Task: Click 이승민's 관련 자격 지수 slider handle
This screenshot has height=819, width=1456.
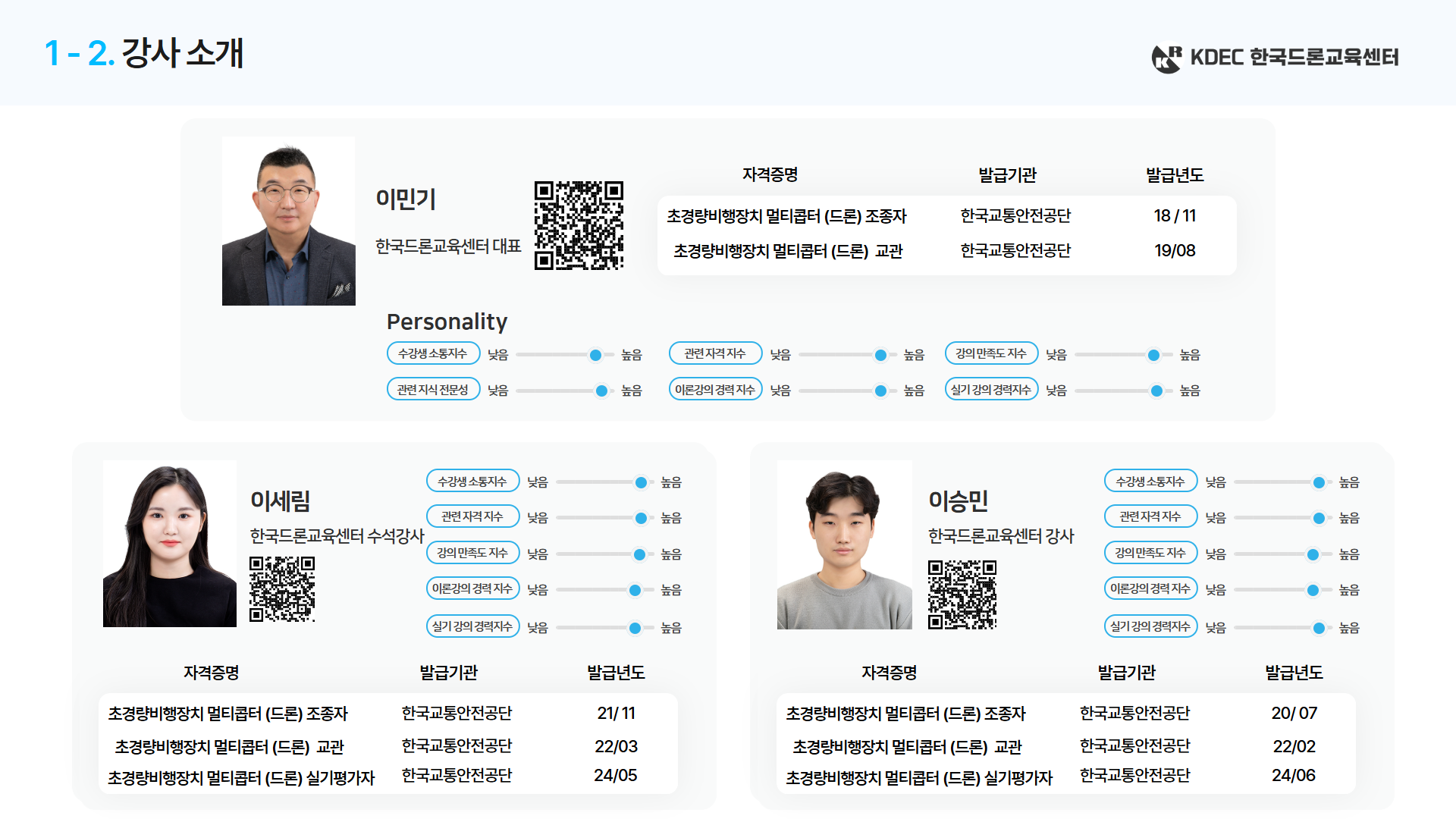Action: click(x=1319, y=518)
